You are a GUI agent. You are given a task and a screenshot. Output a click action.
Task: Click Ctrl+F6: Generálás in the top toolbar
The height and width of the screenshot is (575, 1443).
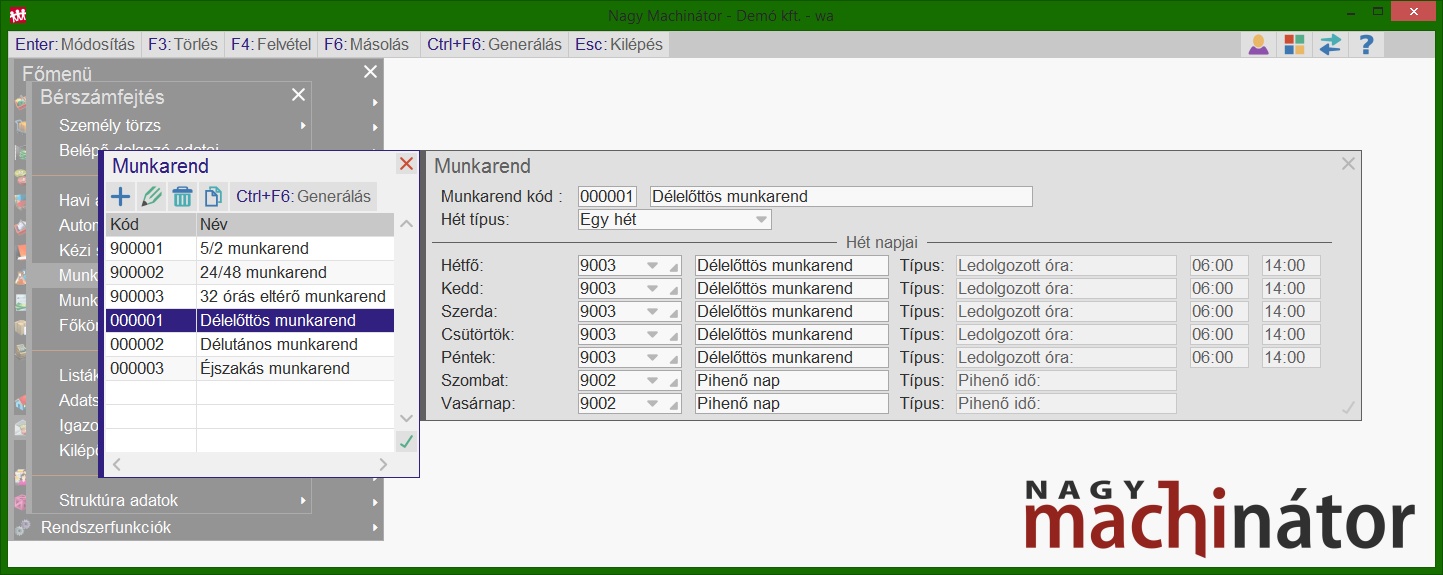point(494,45)
